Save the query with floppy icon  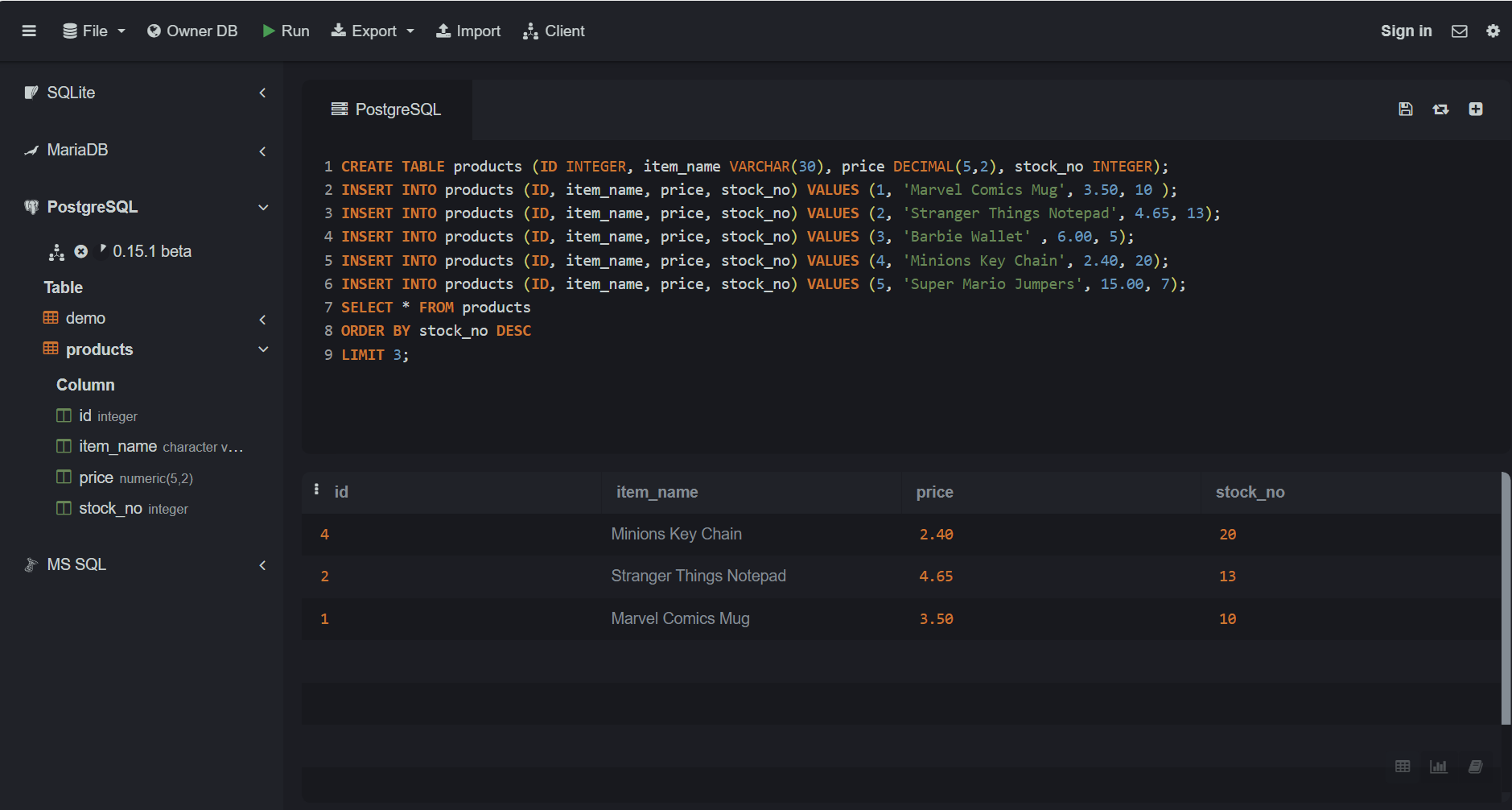tap(1405, 109)
